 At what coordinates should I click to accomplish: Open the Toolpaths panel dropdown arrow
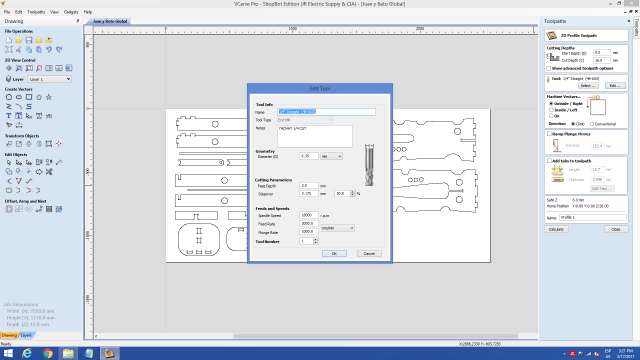[x=629, y=21]
